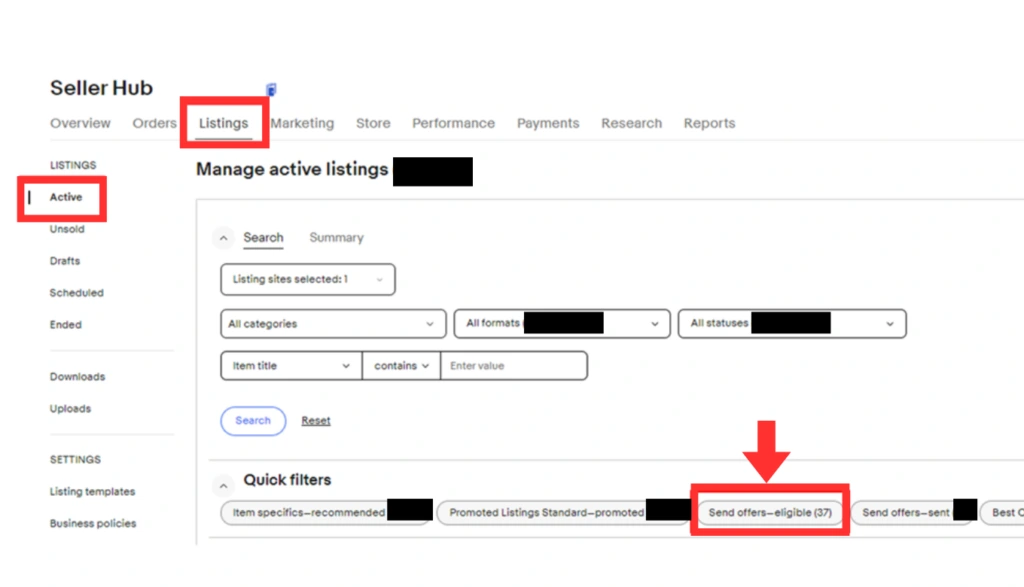Switch to the Summary sub-tab
Image resolution: width=1024 pixels, height=587 pixels.
336,238
